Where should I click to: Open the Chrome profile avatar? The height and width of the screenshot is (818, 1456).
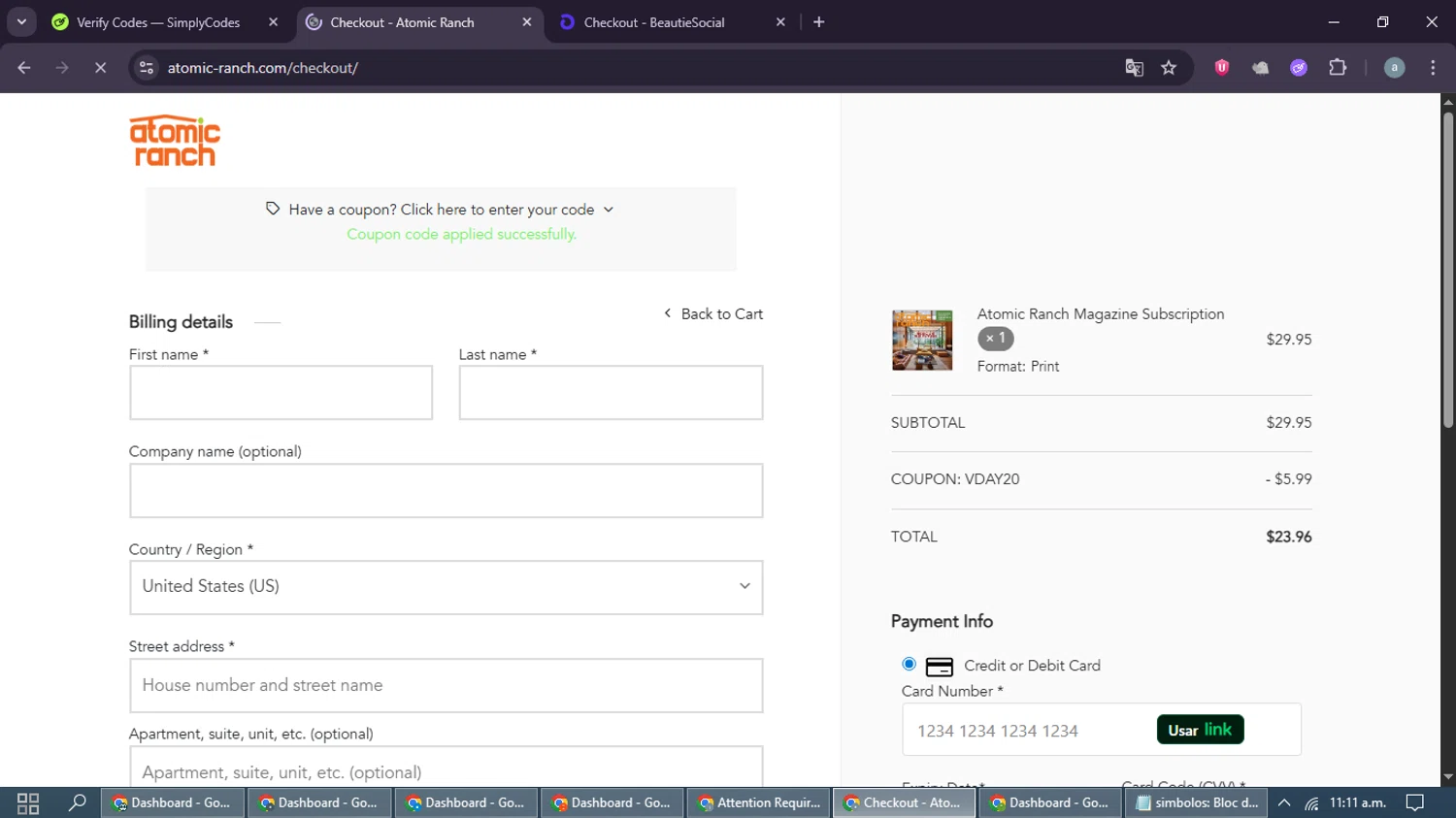point(1394,68)
